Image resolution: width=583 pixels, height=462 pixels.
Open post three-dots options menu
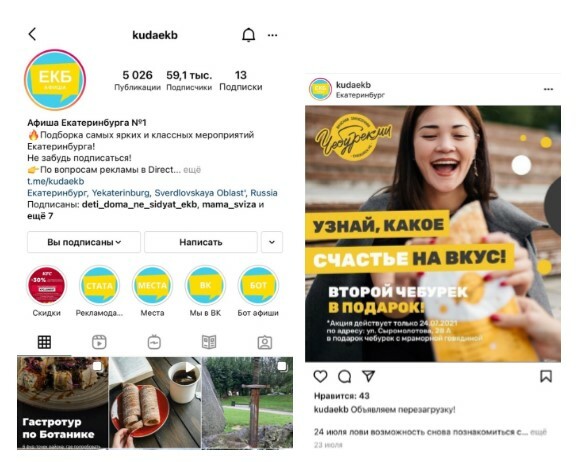548,89
